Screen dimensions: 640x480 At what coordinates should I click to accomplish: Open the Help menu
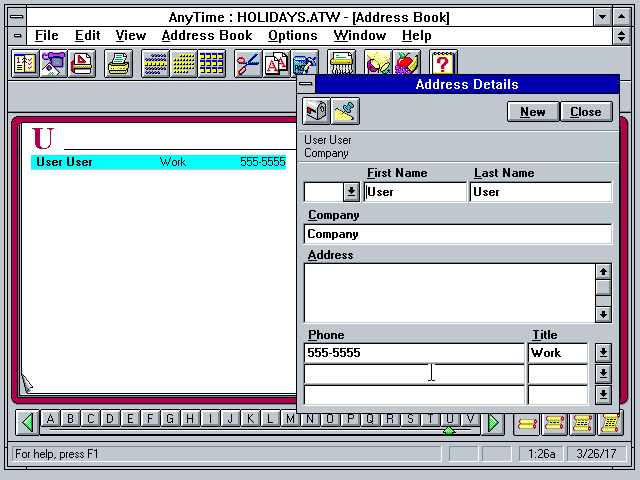416,36
